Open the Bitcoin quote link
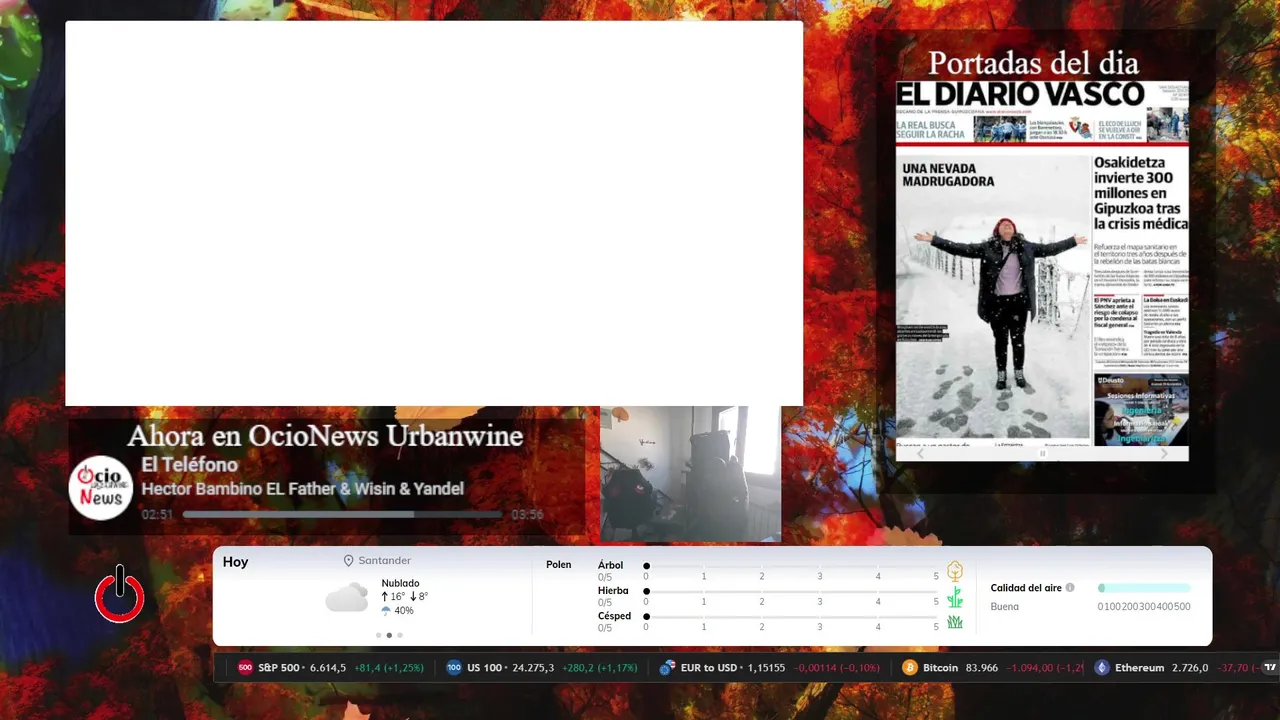The image size is (1280, 720). pyautogui.click(x=992, y=668)
